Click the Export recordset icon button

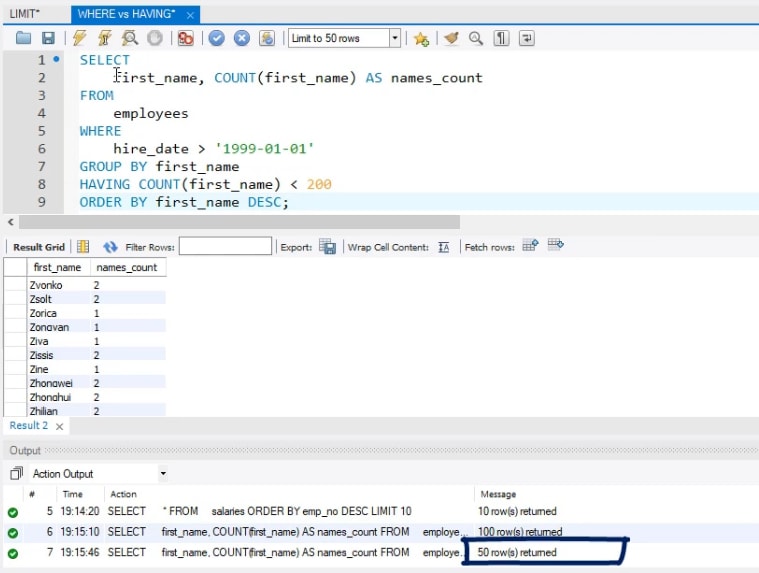pos(327,247)
